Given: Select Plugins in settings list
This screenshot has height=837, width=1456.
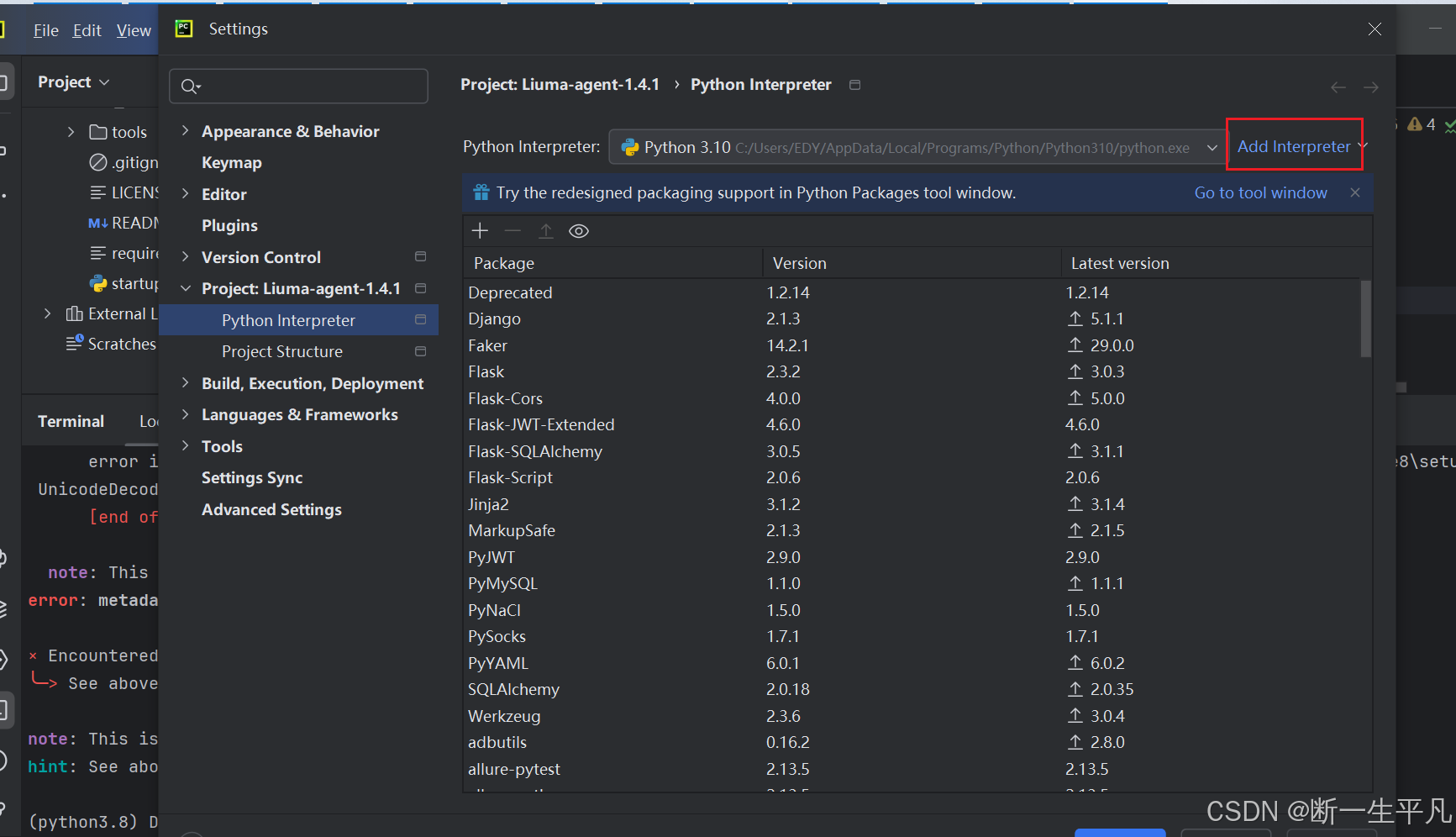Looking at the screenshot, I should 229,225.
